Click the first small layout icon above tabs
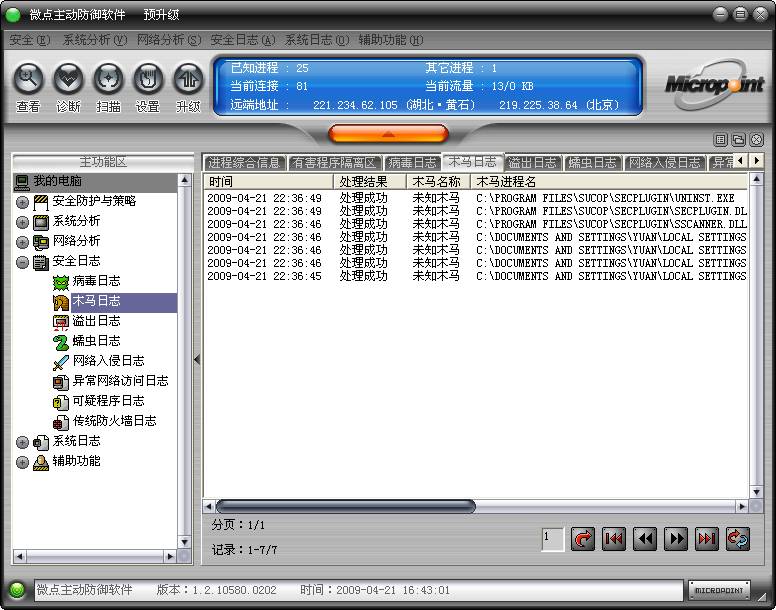The height and width of the screenshot is (610, 776). tap(721, 140)
